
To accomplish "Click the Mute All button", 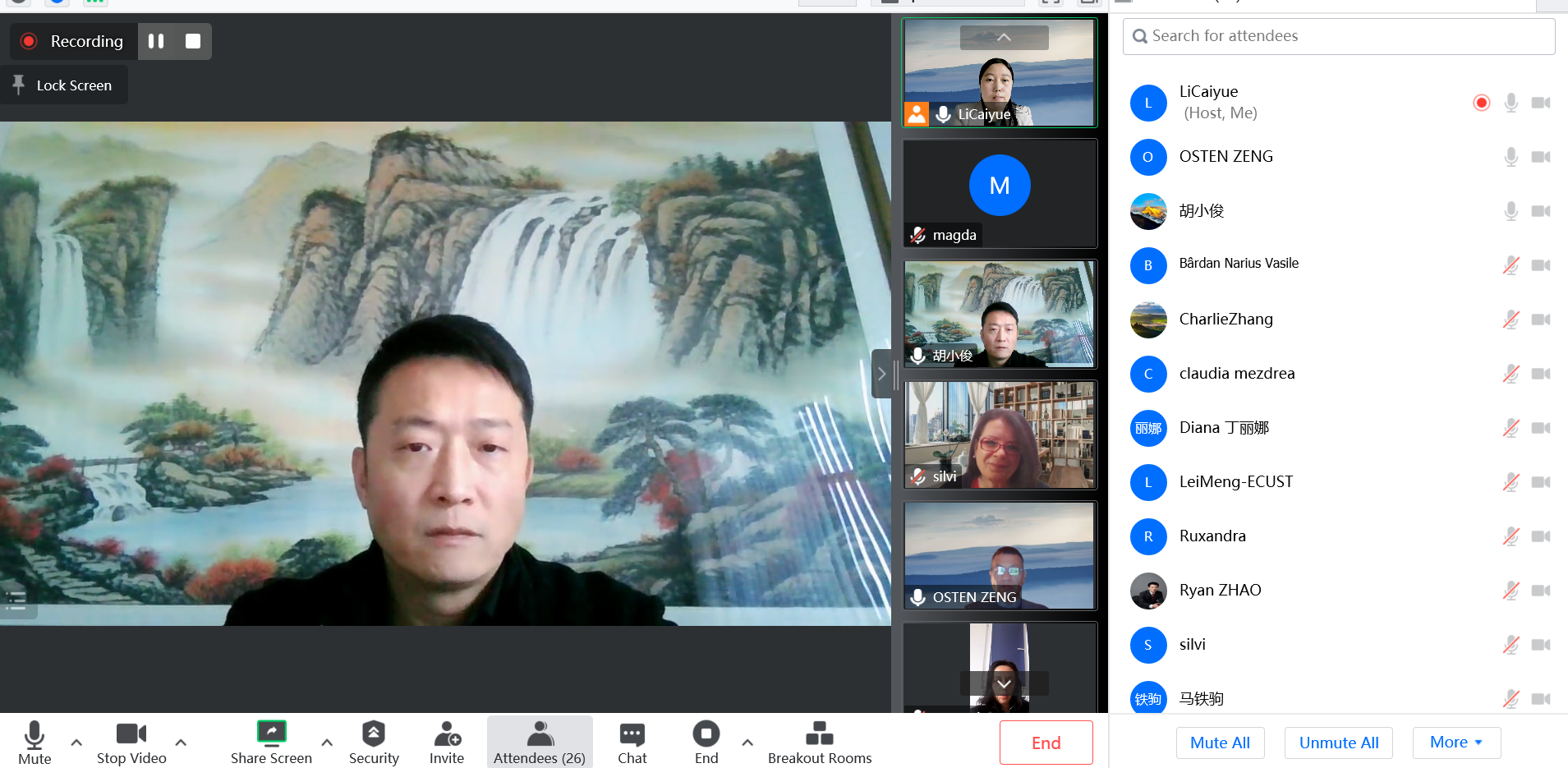I will tap(1220, 743).
